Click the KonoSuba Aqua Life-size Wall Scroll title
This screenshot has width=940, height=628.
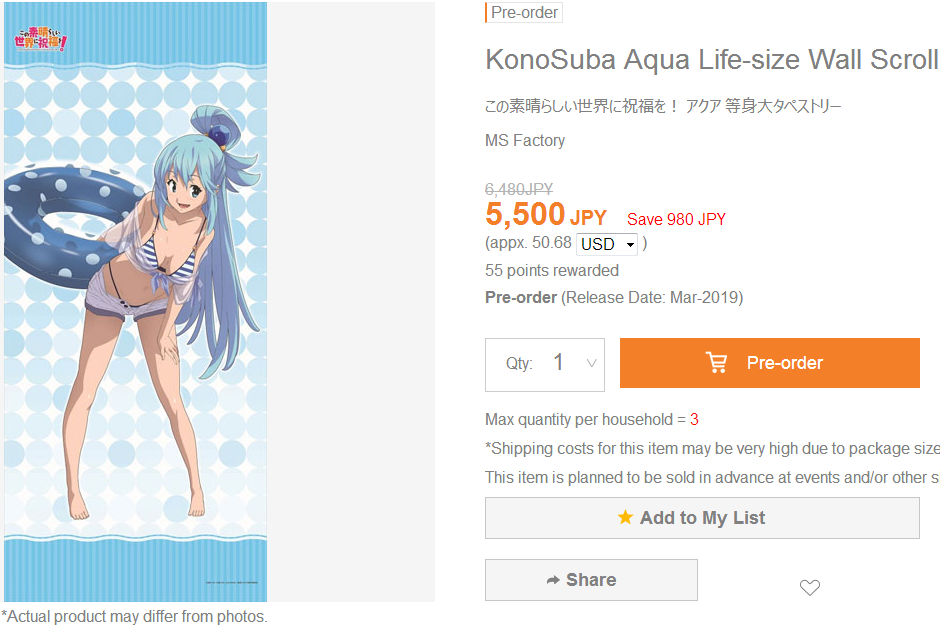point(711,60)
